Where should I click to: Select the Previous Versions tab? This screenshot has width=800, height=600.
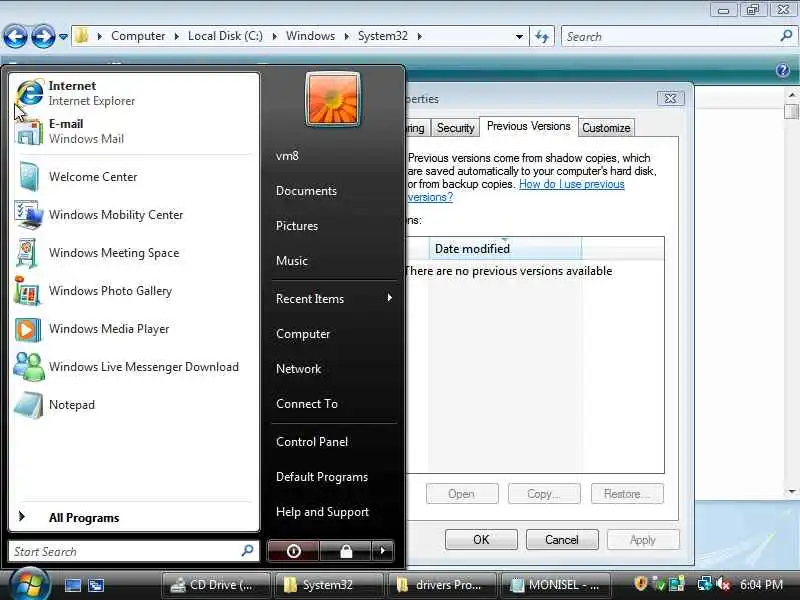(529, 126)
